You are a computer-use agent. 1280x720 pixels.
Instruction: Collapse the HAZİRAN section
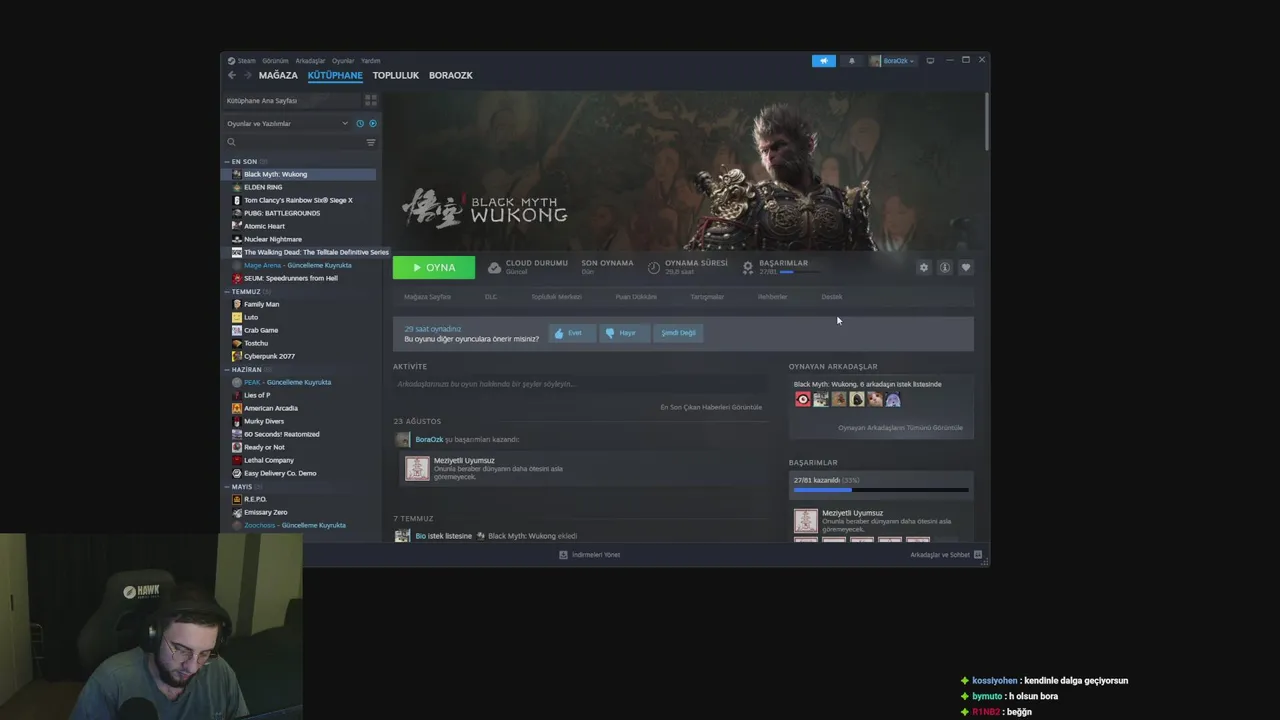point(243,370)
